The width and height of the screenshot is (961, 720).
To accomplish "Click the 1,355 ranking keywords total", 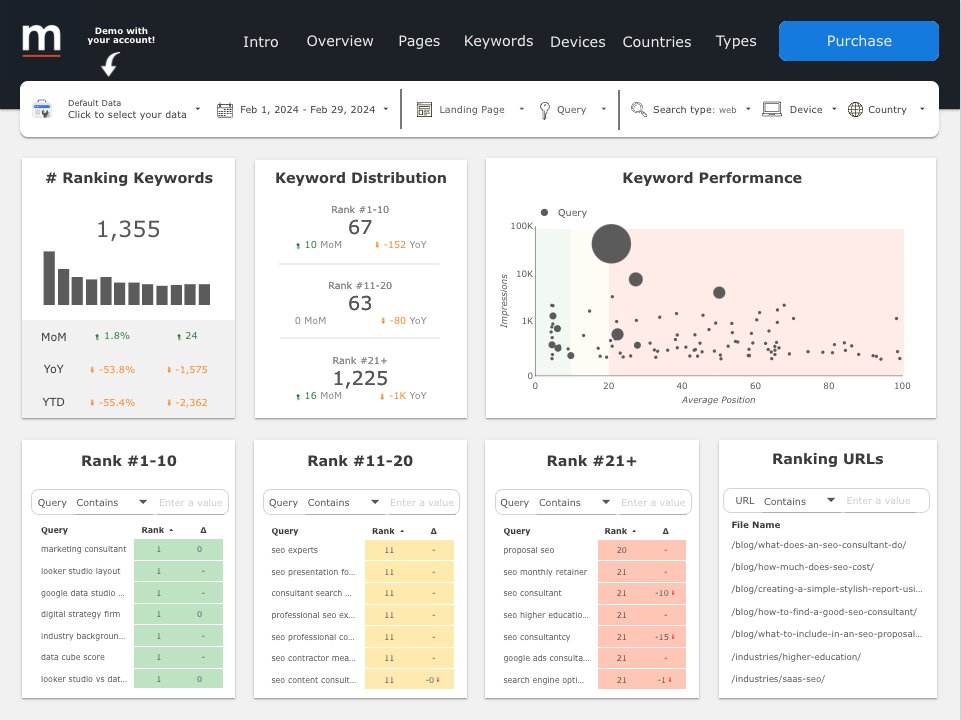I will coord(128,229).
